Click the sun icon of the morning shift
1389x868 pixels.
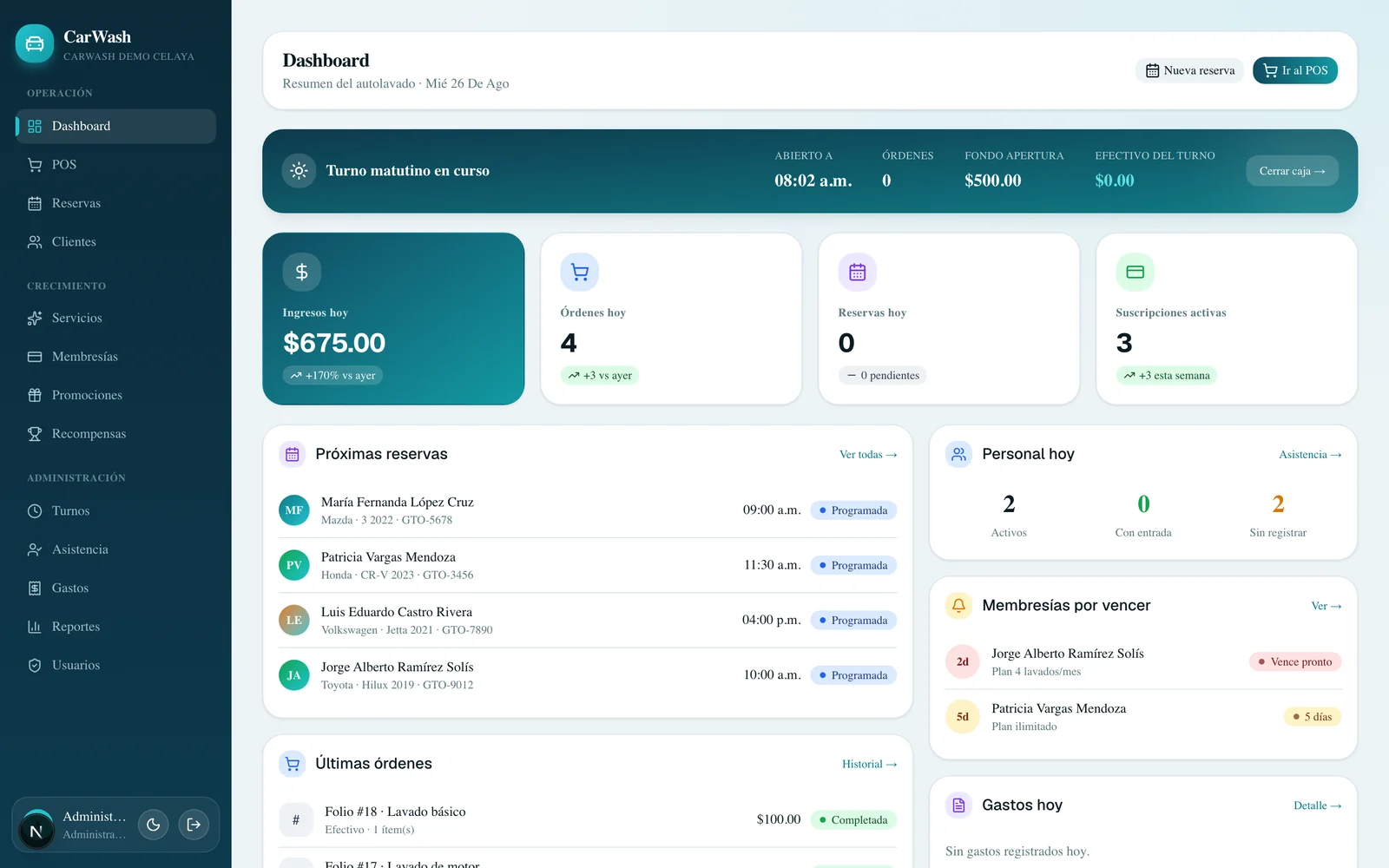(299, 171)
